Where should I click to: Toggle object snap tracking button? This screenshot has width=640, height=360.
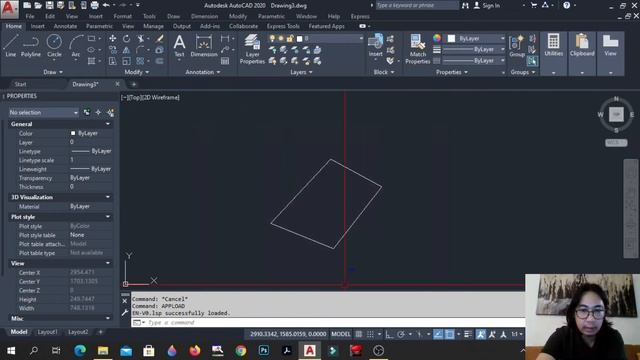[438, 334]
